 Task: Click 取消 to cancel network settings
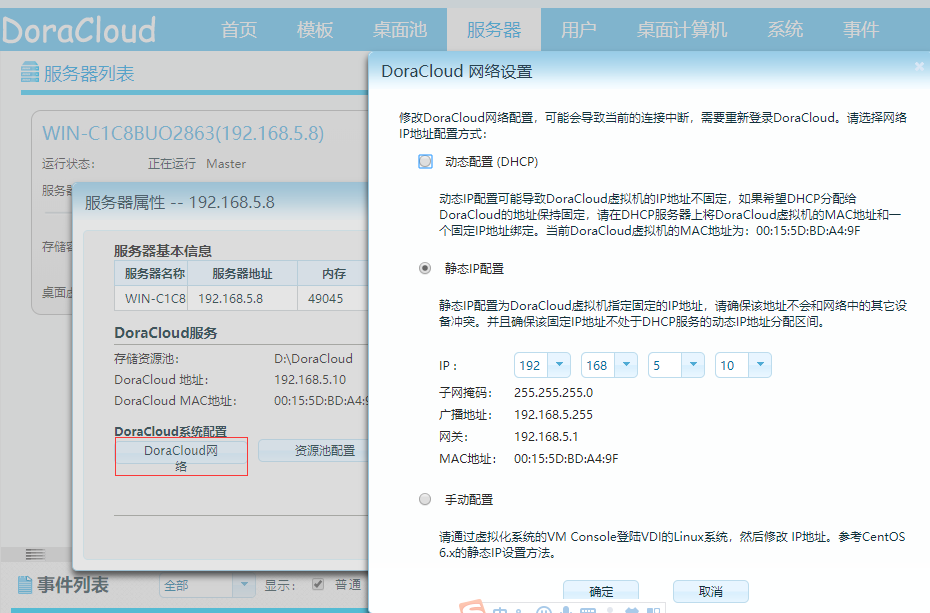pos(711,591)
